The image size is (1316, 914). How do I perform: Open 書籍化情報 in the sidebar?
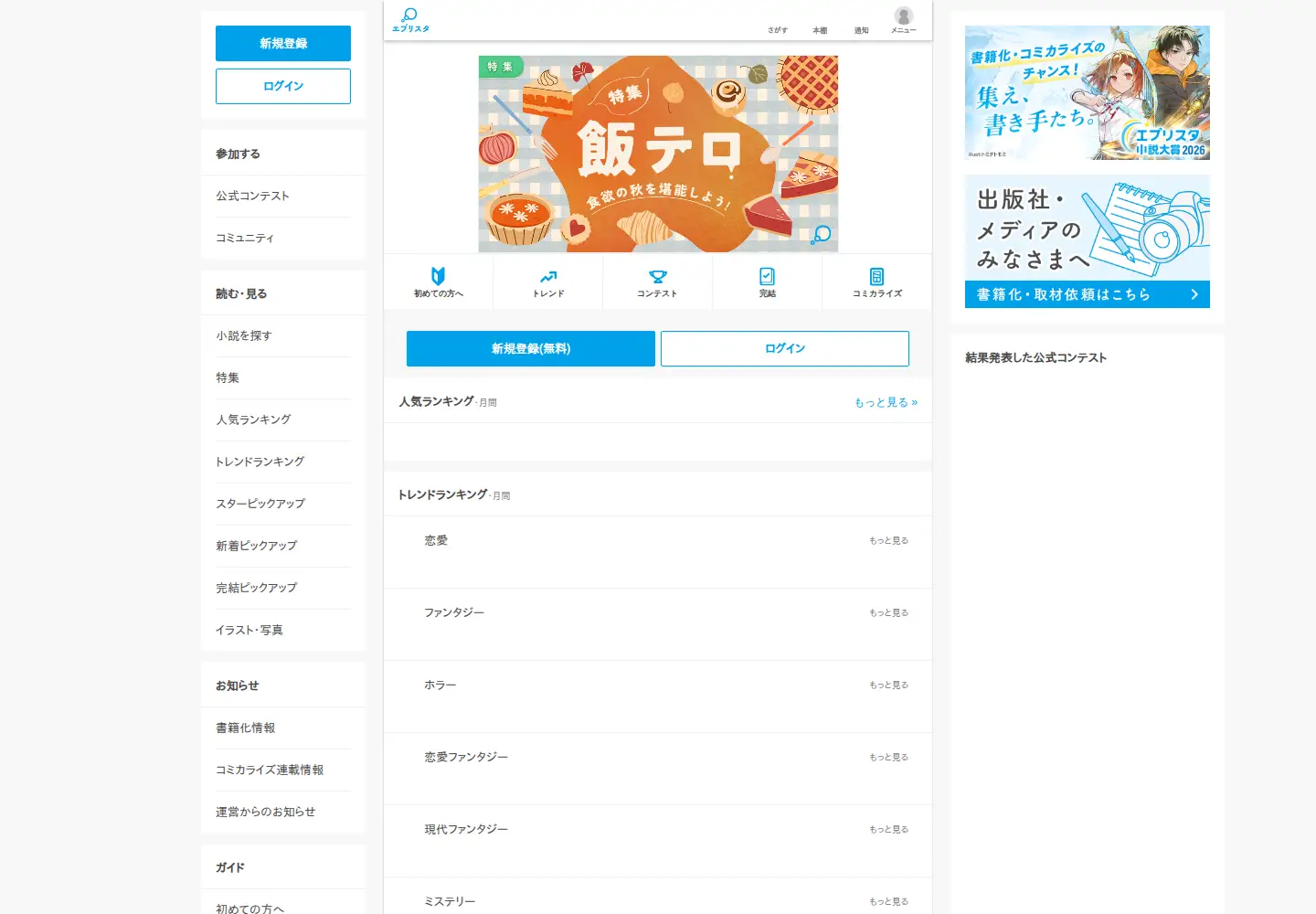click(283, 728)
